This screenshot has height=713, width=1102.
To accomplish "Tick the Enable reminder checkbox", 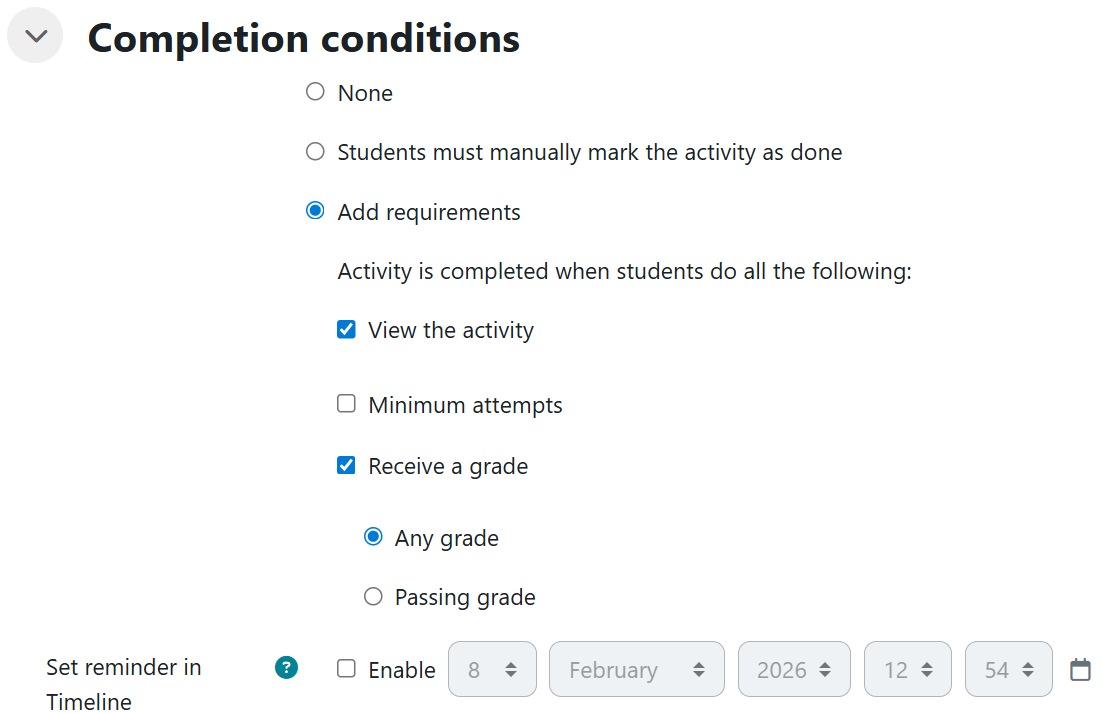I will tap(346, 669).
